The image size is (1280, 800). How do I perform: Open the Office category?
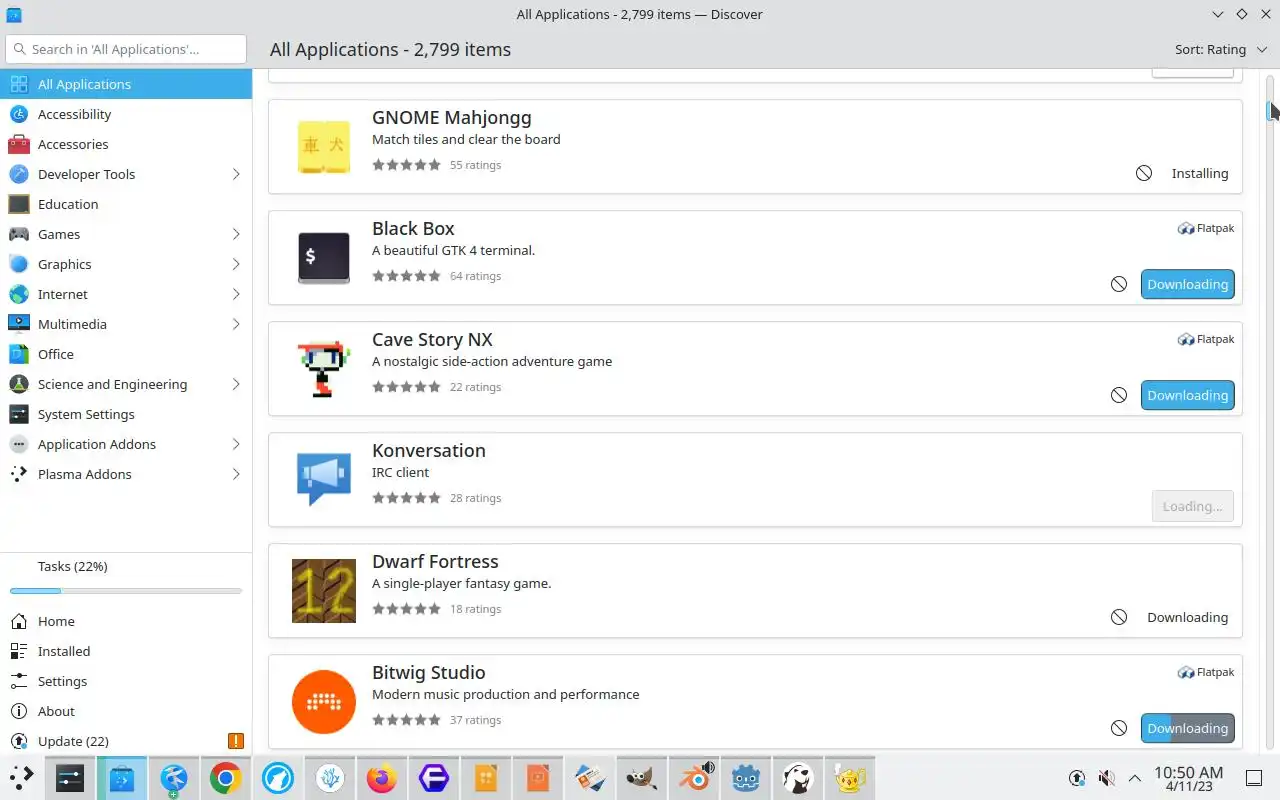click(x=126, y=354)
